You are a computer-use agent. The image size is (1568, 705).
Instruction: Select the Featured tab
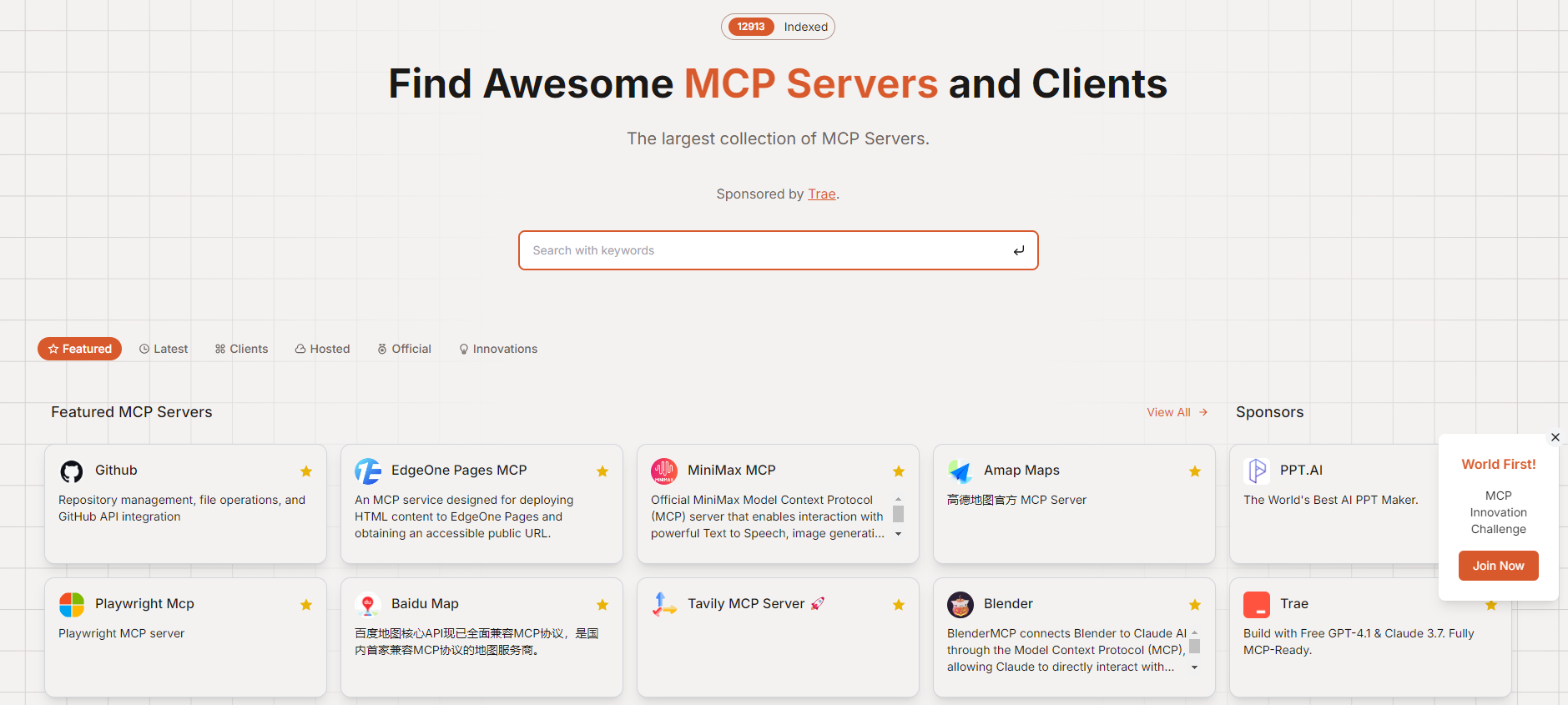(x=79, y=349)
